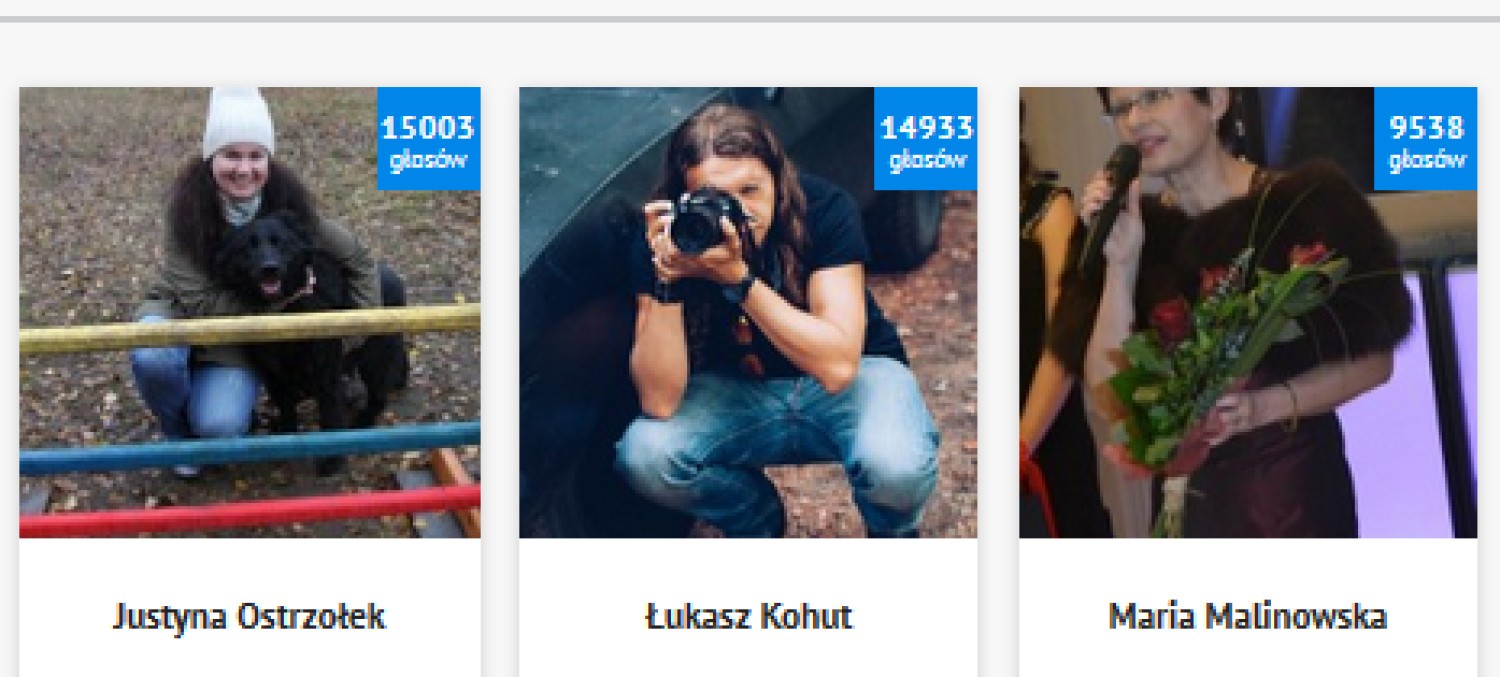Open the Maria Malinowska name link
This screenshot has width=1500, height=677.
click(x=1248, y=616)
